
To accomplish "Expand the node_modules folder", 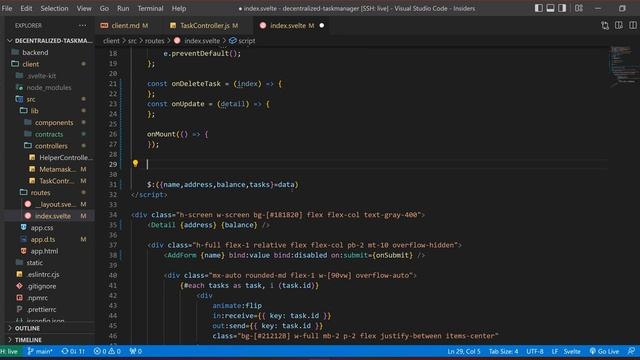I will pos(49,87).
